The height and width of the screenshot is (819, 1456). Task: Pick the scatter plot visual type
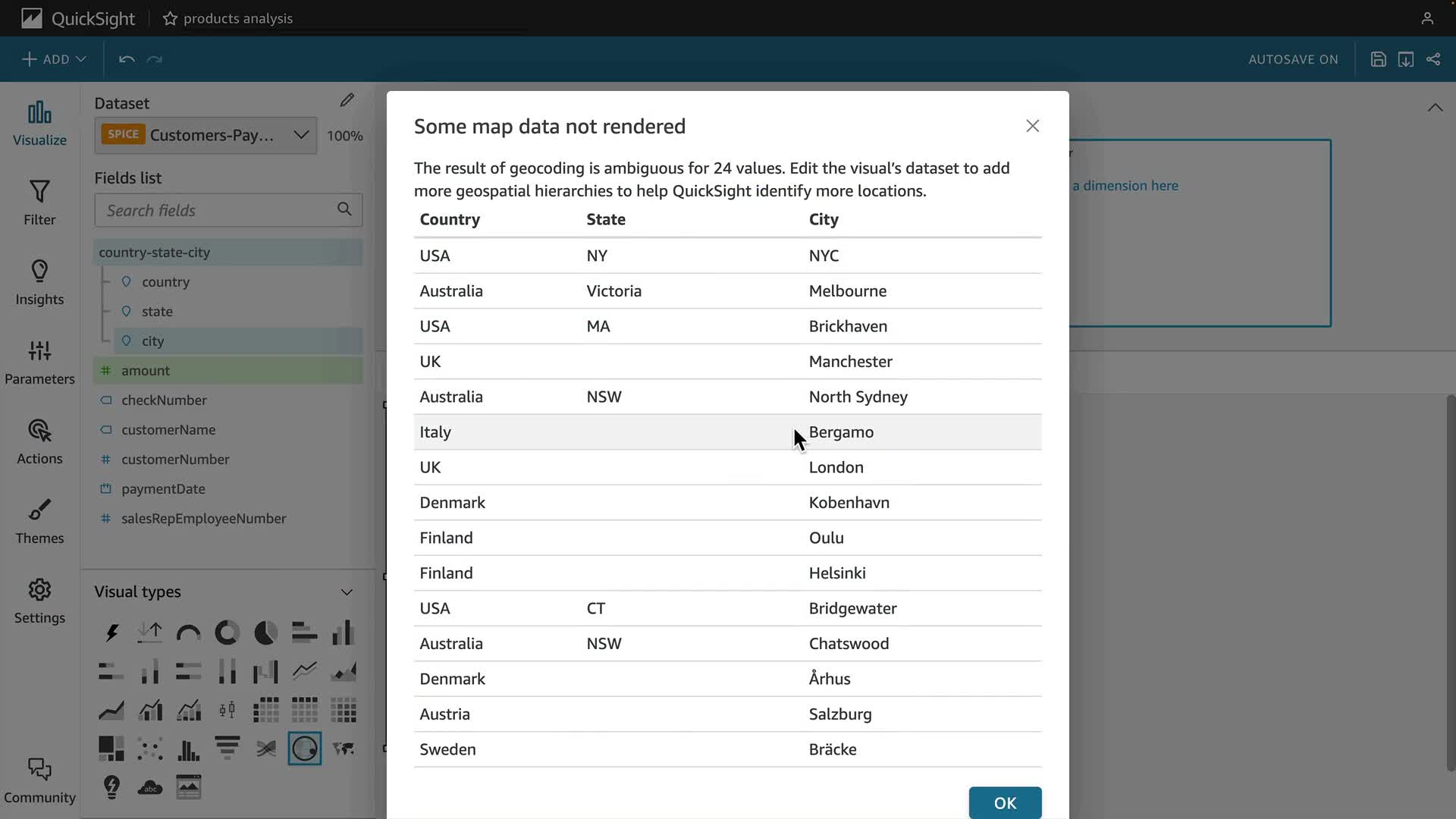(150, 748)
